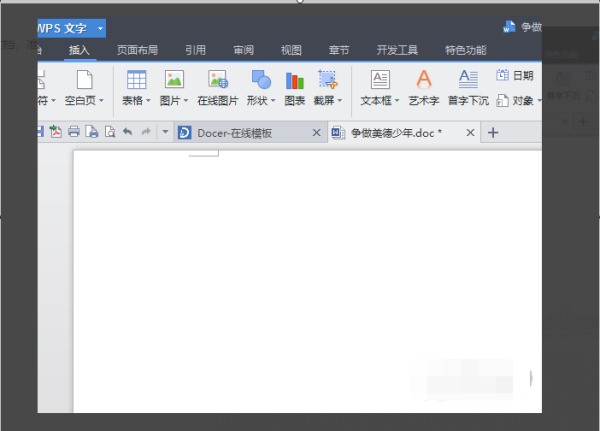Viewport: 600px width, 431px height.
Task: Expand the WPS 文字 menu dropdown arrow
Action: coord(100,28)
